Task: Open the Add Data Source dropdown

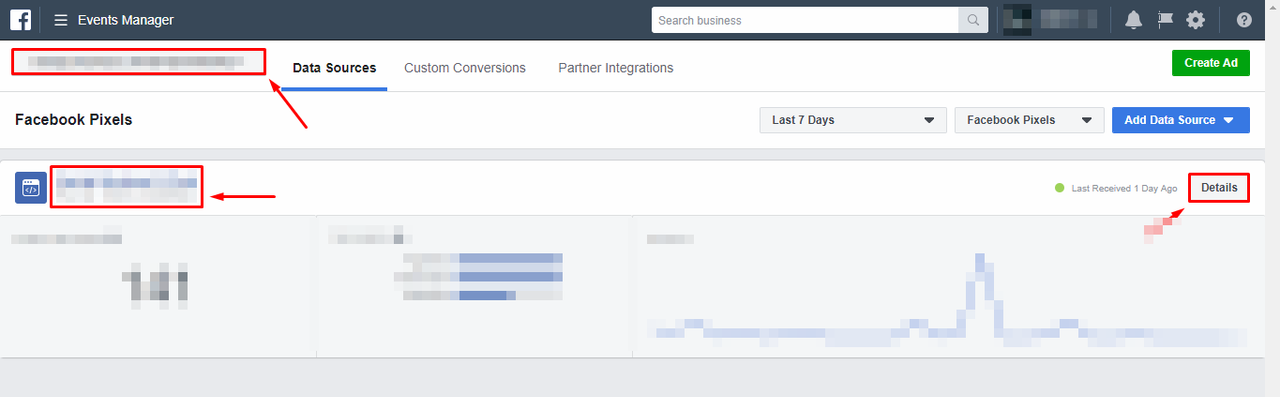Action: (1181, 120)
